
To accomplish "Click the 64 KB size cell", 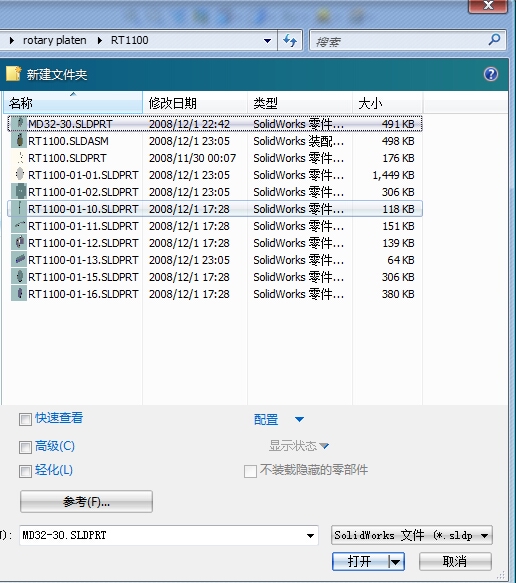I will (401, 260).
